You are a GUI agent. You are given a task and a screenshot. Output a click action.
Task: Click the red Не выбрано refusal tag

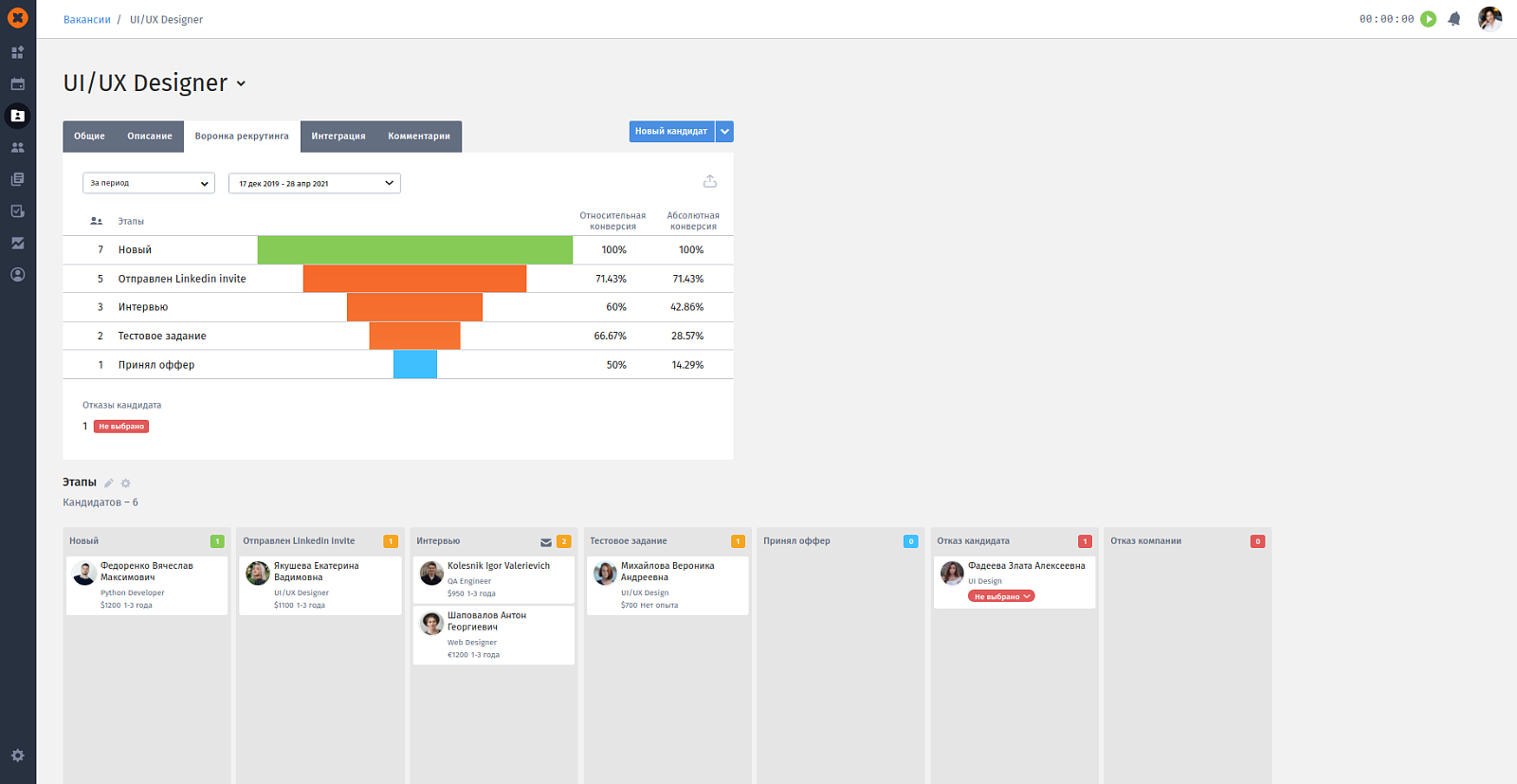(121, 427)
